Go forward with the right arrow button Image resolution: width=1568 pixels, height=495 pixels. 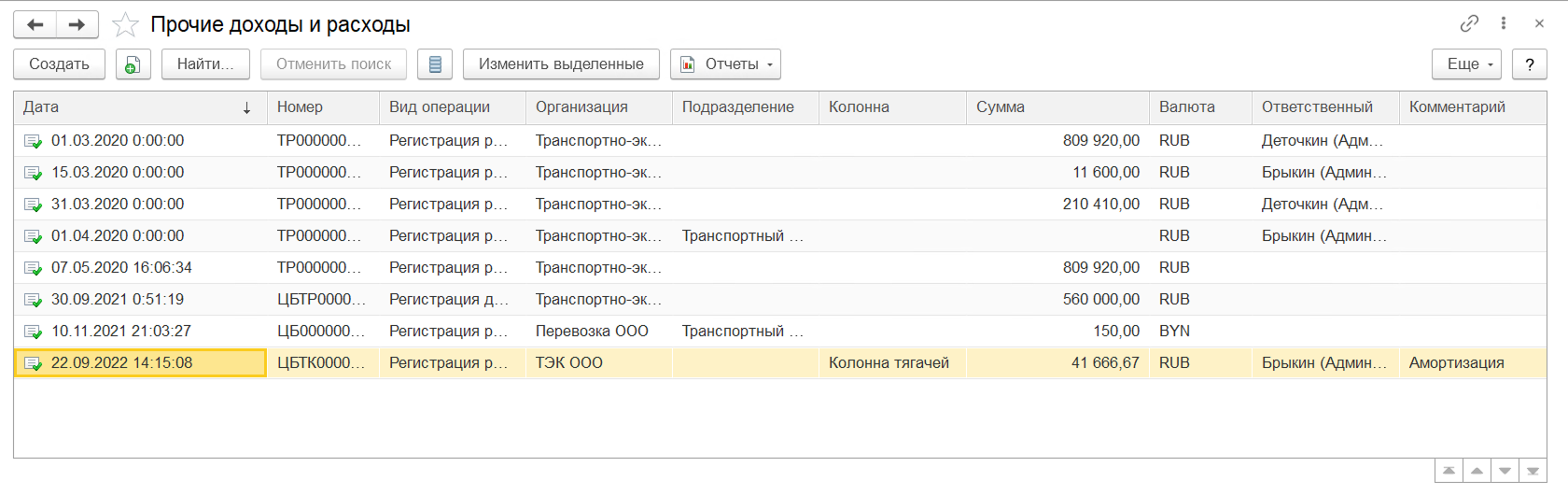point(77,24)
